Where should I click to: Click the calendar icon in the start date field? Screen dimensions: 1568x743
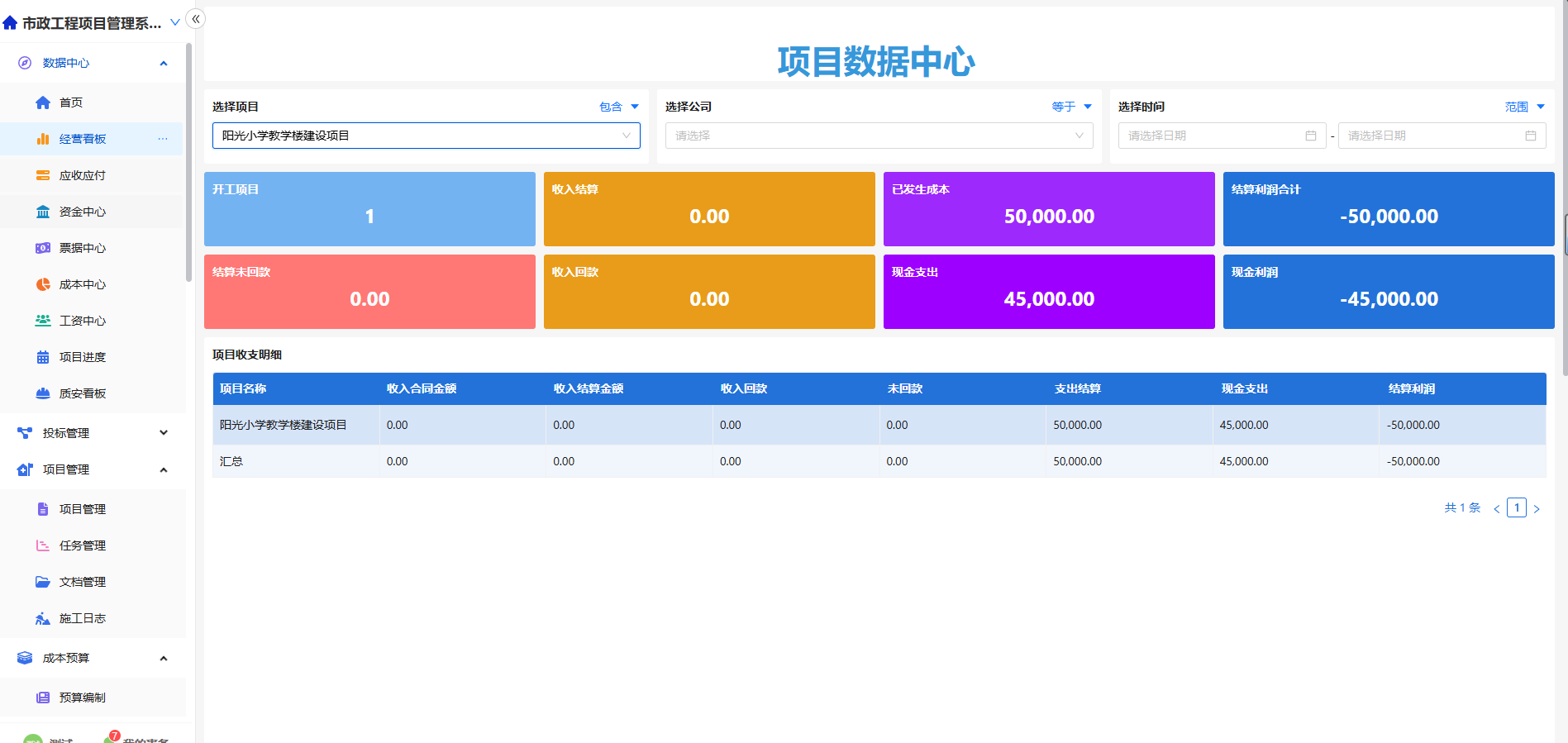point(1311,136)
